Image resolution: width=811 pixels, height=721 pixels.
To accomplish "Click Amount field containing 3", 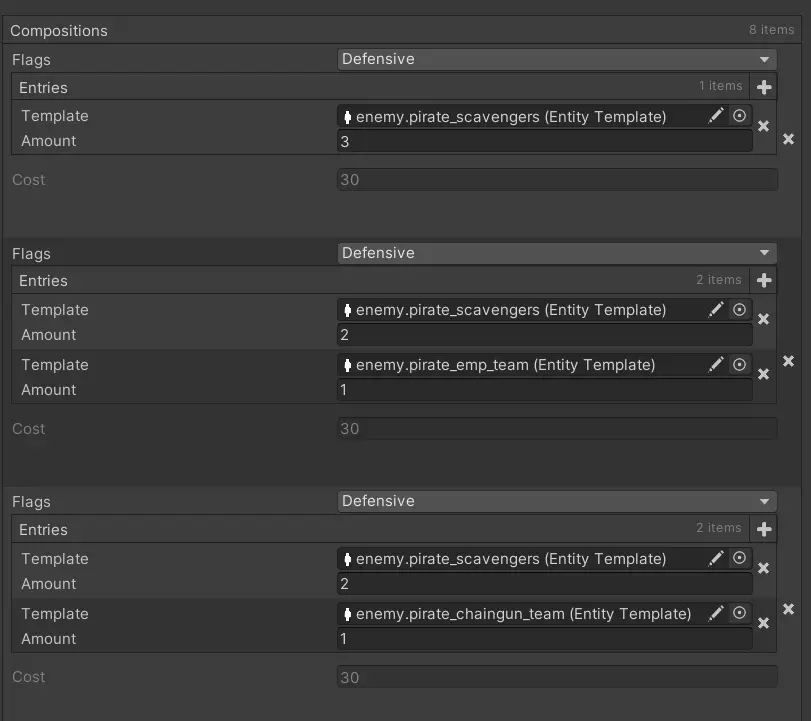I will pos(544,141).
